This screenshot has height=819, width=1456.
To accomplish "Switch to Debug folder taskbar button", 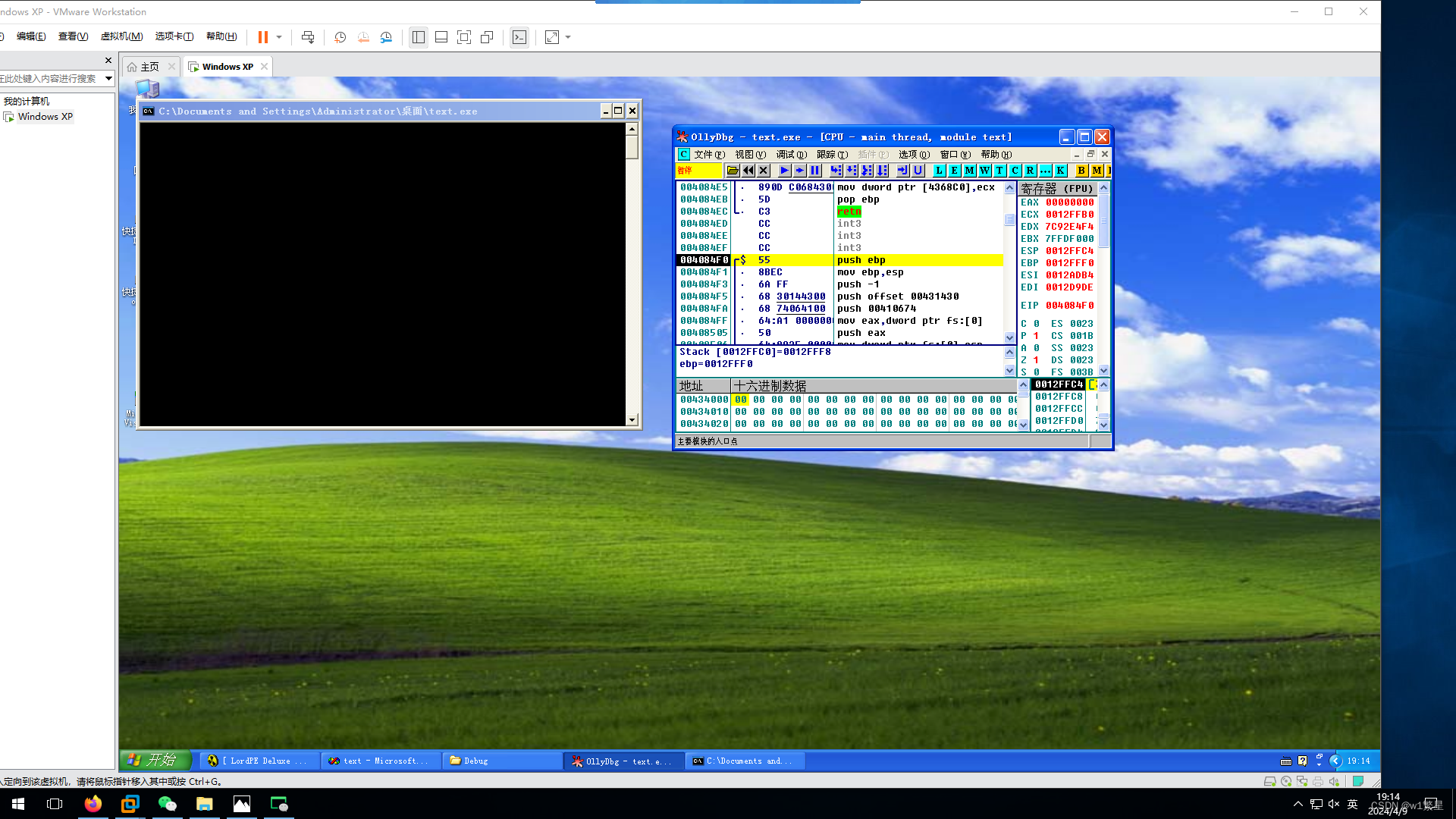I will tap(503, 761).
